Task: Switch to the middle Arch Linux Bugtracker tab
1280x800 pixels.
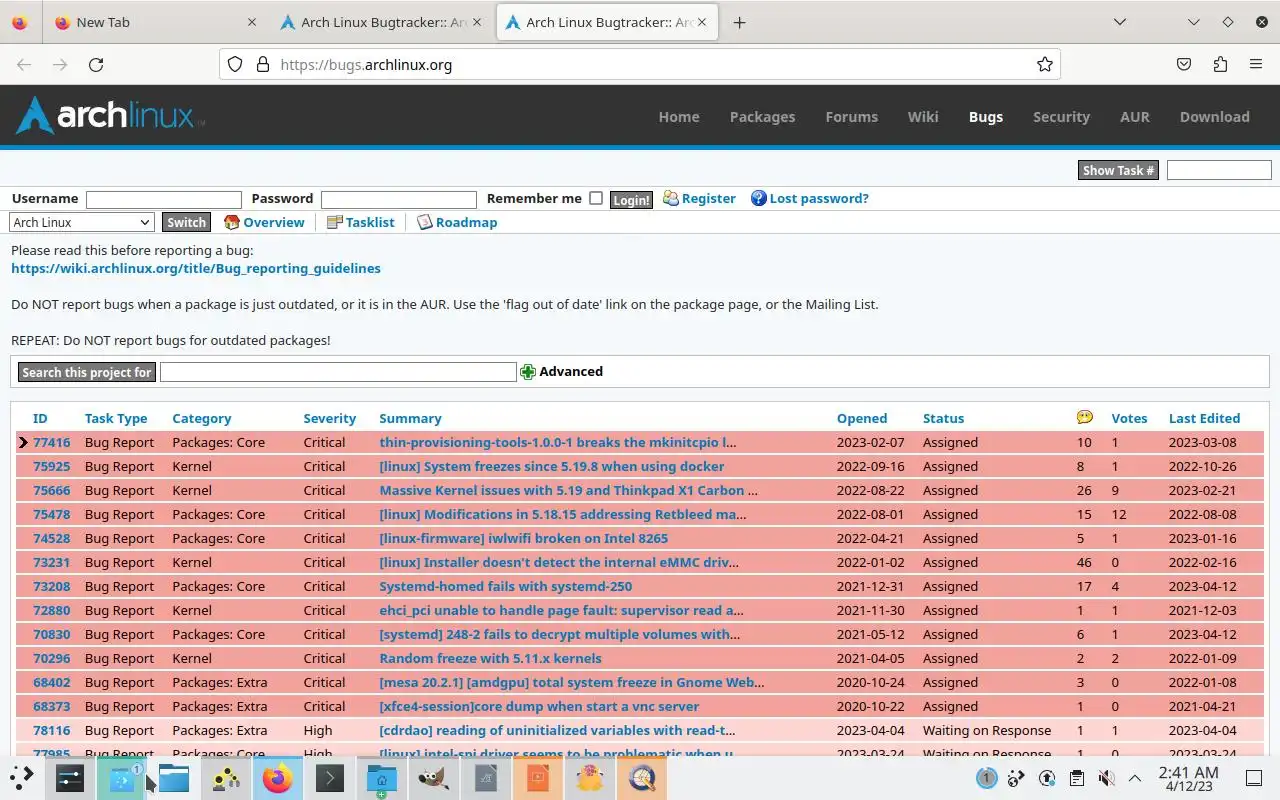Action: [x=381, y=22]
